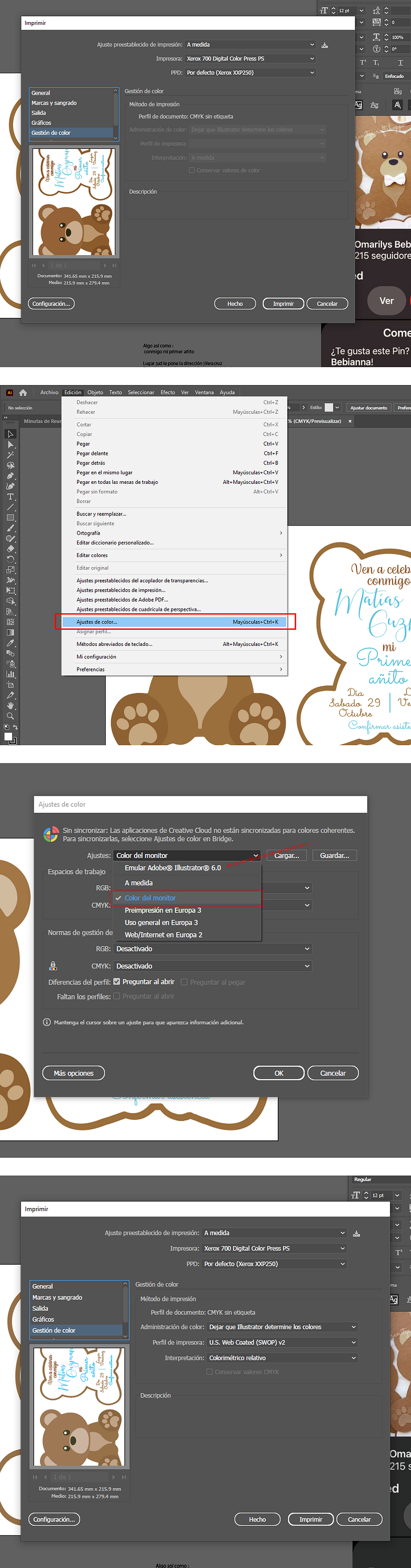Click the Cargar... button
411x1568 pixels.
286,855
